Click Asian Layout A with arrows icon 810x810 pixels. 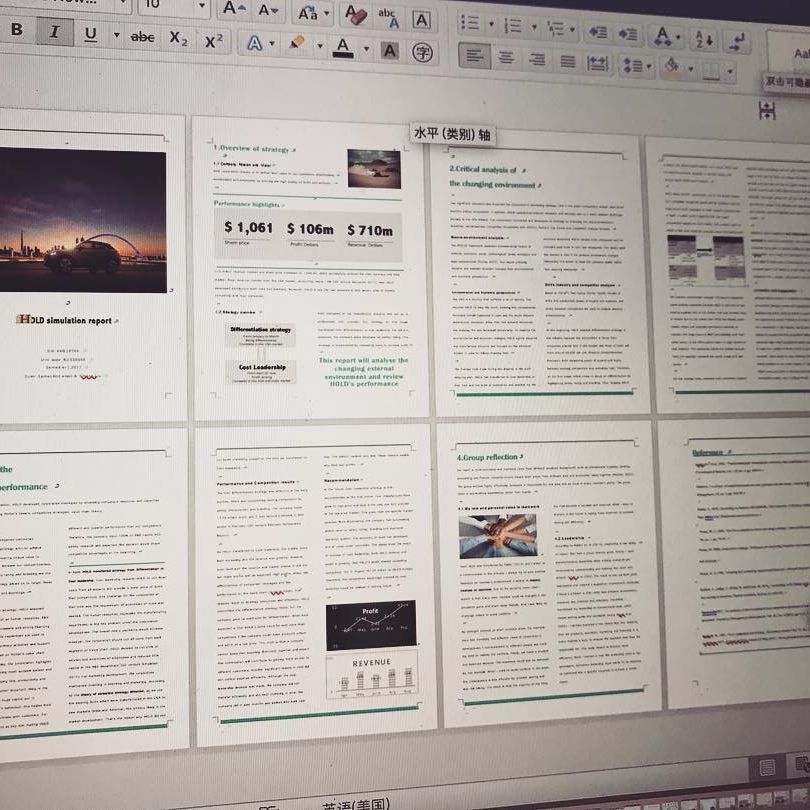[663, 36]
